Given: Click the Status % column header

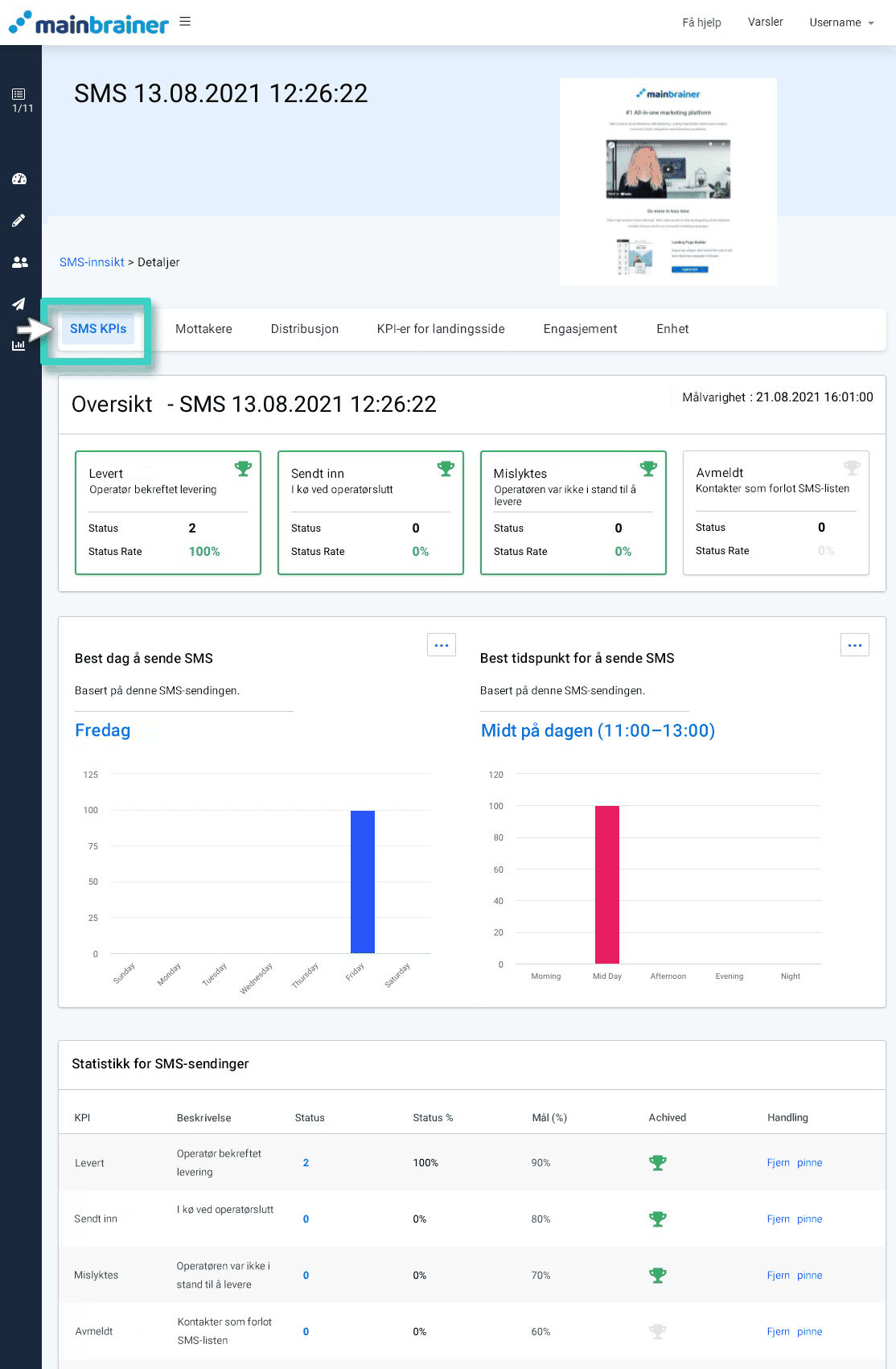Looking at the screenshot, I should [433, 1117].
